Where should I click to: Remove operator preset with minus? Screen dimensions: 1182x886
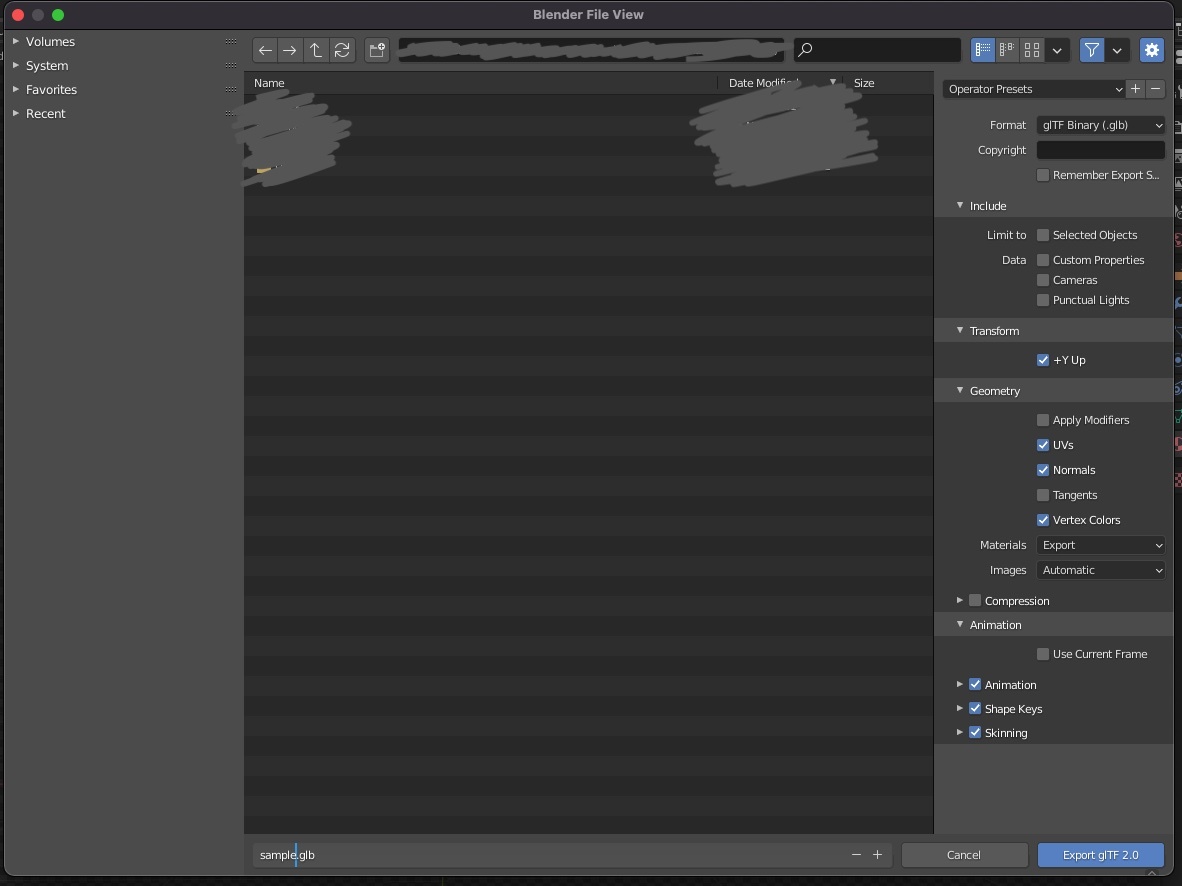click(1156, 89)
